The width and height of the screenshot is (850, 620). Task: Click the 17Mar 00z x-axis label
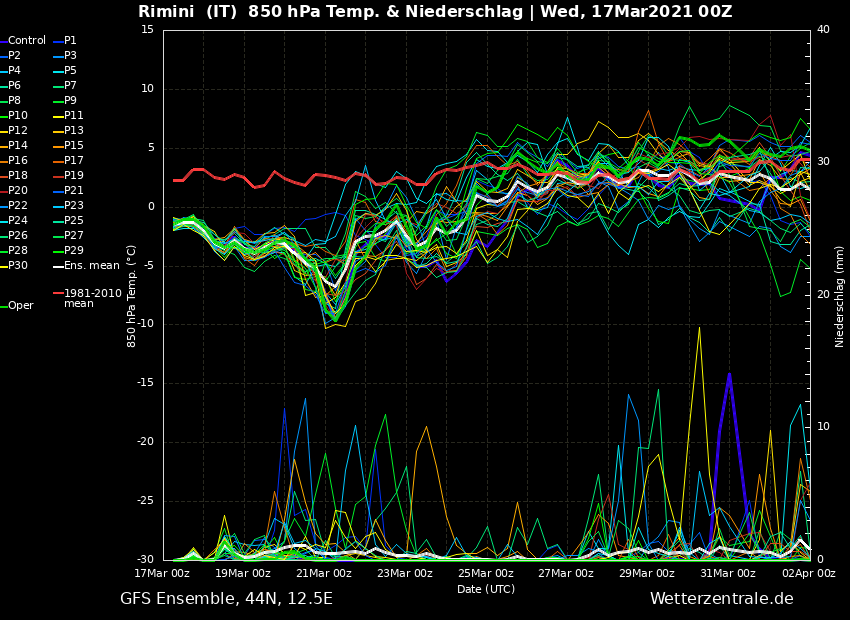[x=164, y=573]
